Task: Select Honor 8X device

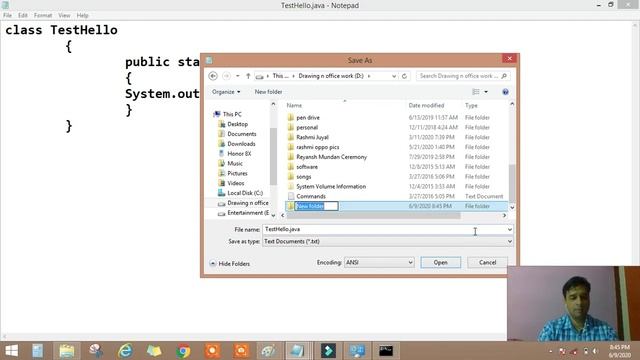Action: (x=239, y=153)
